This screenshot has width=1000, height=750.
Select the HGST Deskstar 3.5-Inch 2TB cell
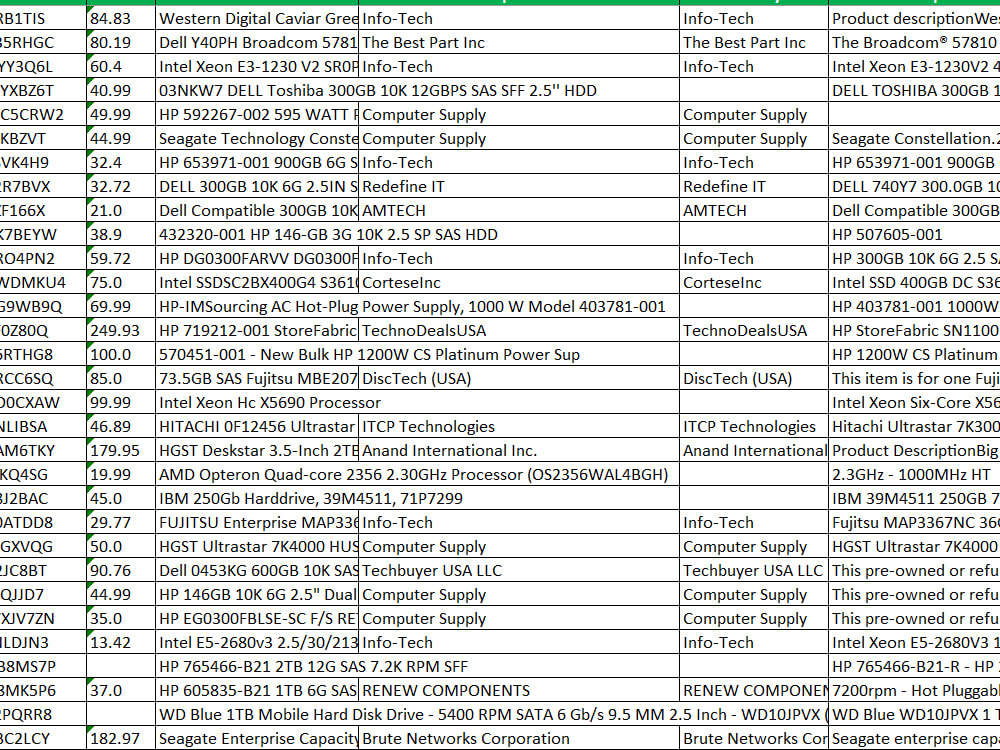[x=257, y=450]
